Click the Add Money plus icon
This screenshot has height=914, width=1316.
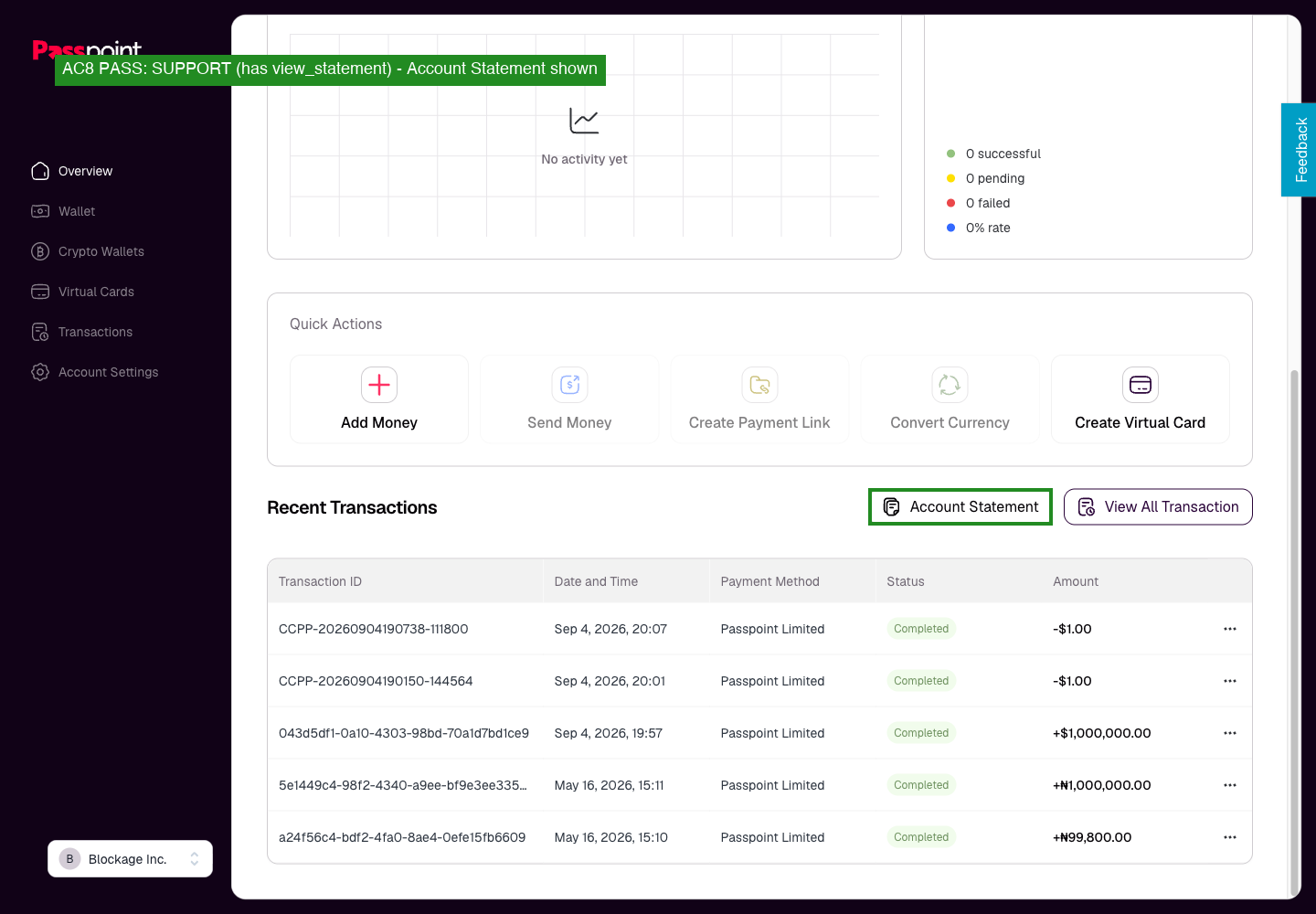(x=379, y=385)
